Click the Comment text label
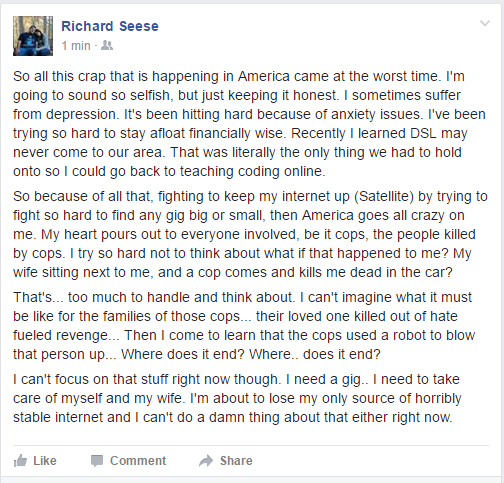 tap(138, 461)
